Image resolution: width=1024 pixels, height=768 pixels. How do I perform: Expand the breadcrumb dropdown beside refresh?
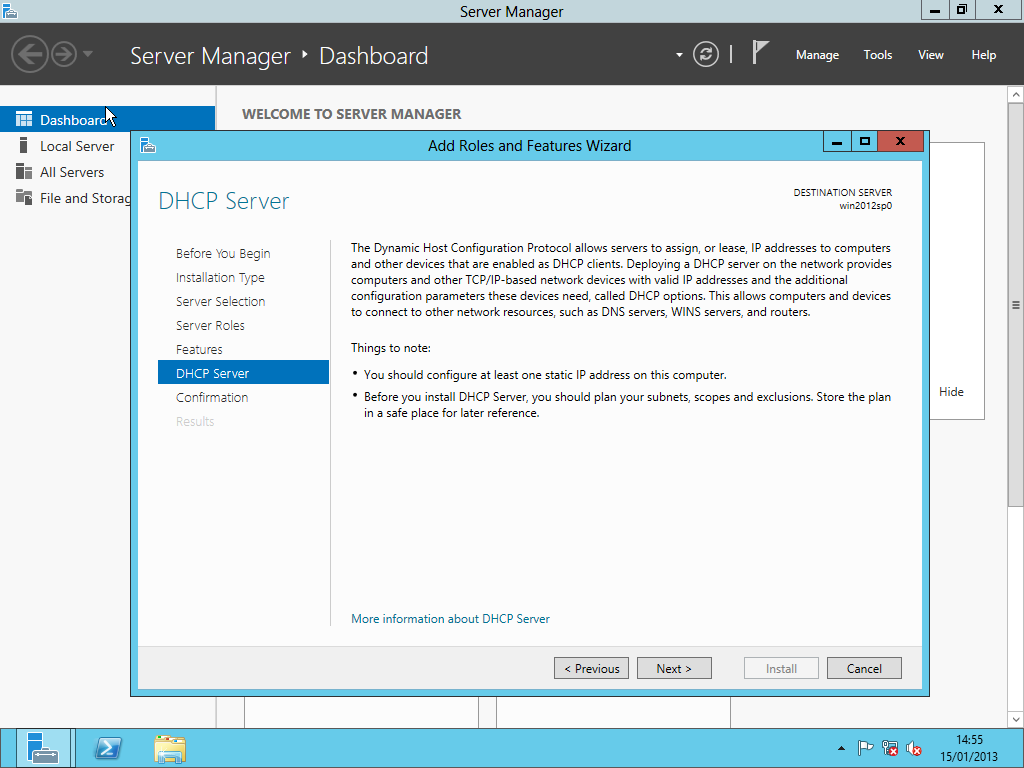(x=679, y=54)
